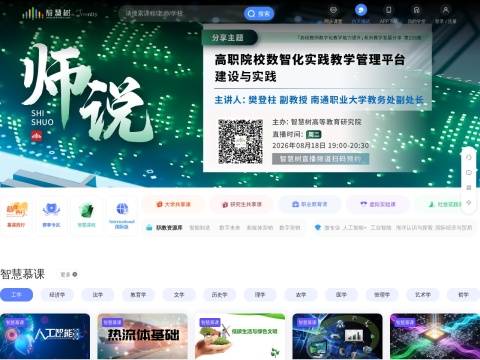This screenshot has width=480, height=360.
Task: Select the 文学 category tab
Action: [179, 295]
